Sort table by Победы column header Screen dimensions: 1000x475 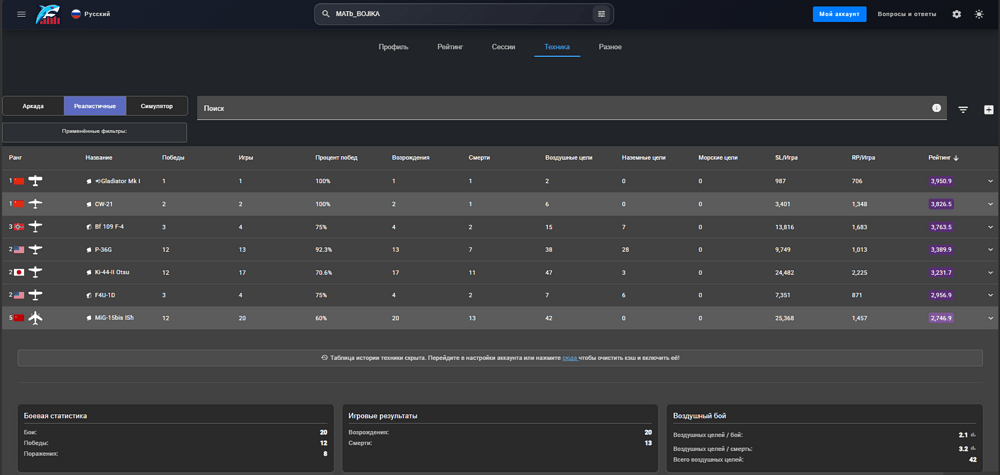(173, 157)
